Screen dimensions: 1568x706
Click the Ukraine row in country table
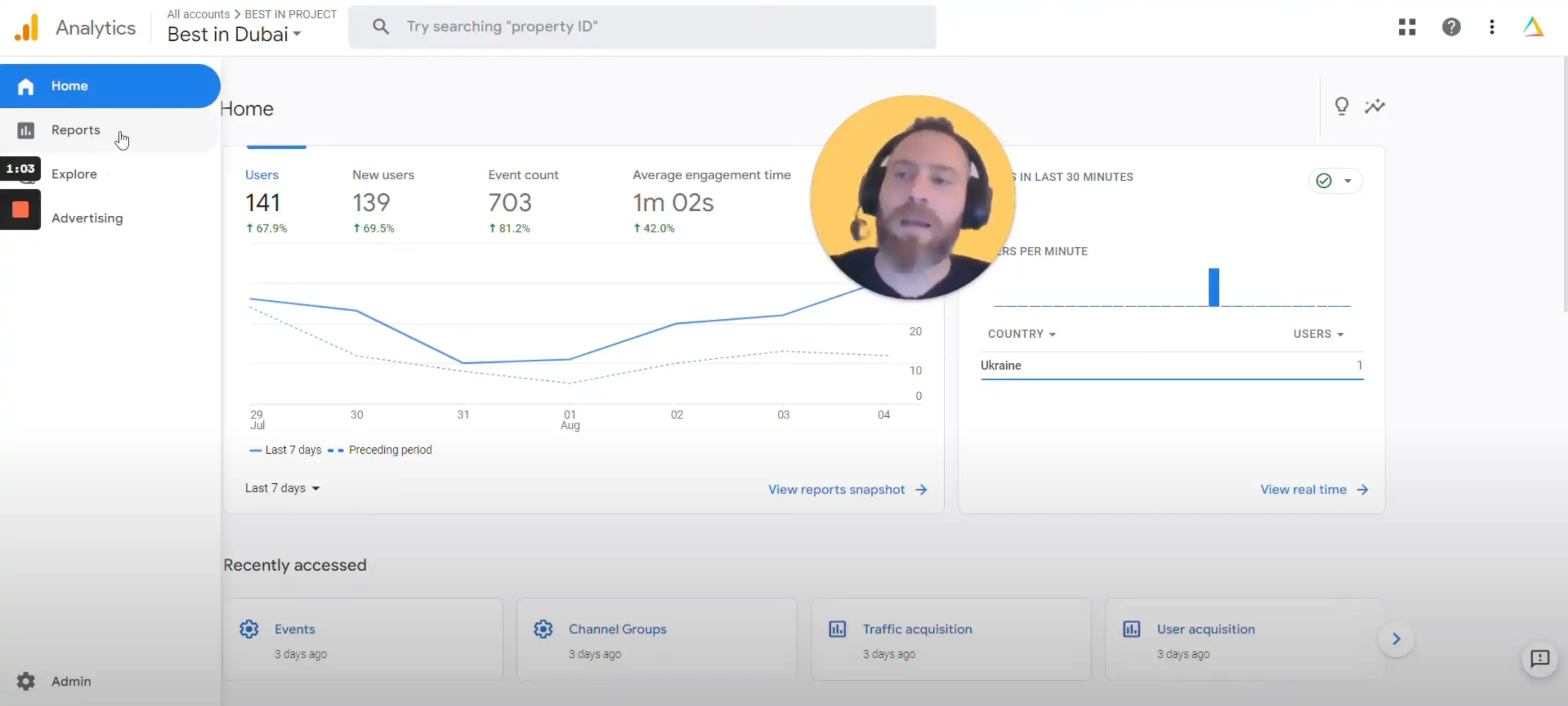coord(1172,365)
